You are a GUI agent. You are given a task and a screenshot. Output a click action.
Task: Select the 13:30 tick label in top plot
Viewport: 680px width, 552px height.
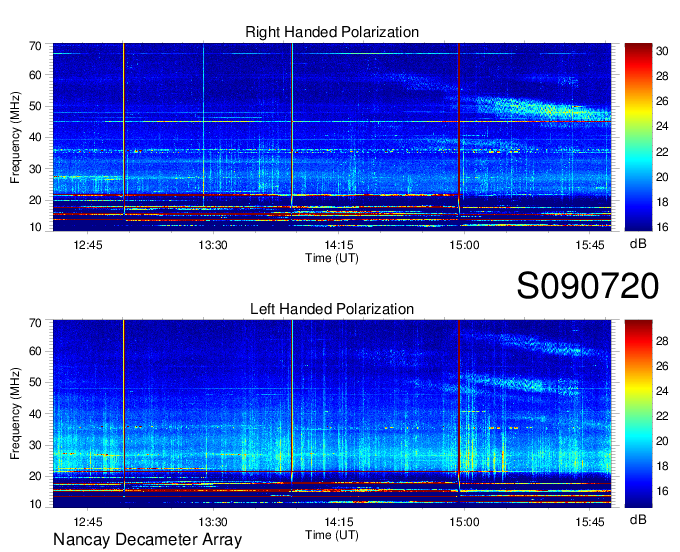(x=213, y=245)
